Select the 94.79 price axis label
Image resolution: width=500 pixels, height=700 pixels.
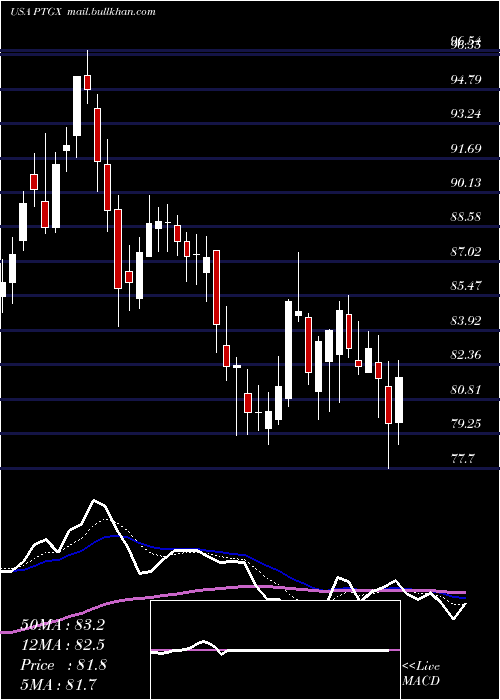coord(466,79)
